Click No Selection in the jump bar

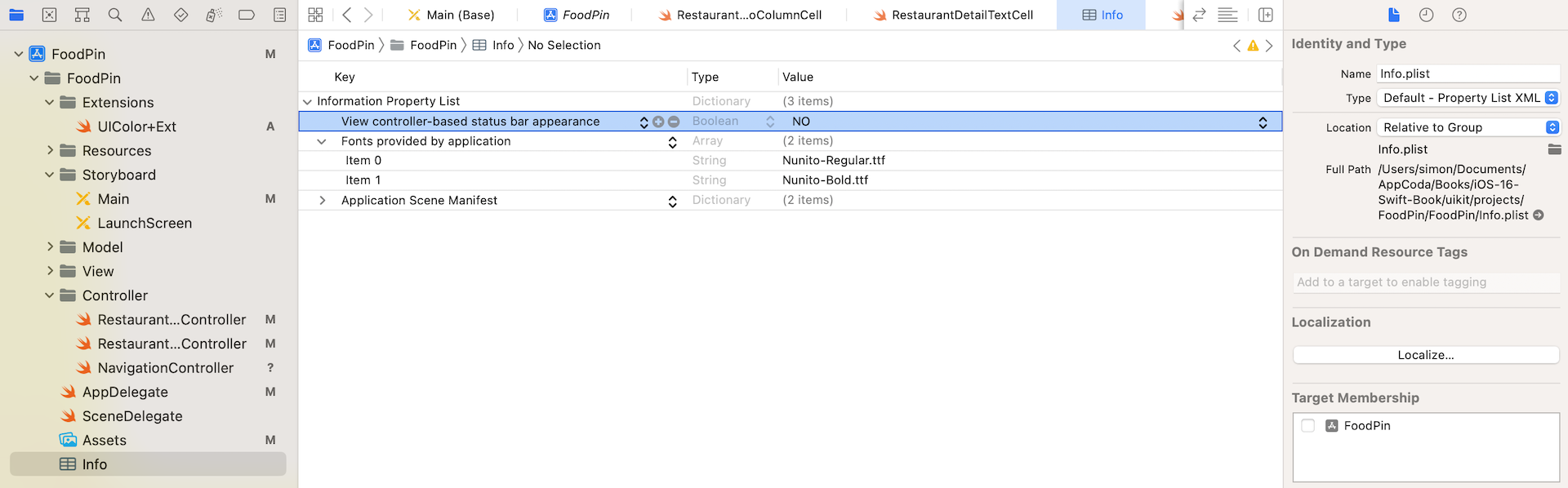click(564, 46)
